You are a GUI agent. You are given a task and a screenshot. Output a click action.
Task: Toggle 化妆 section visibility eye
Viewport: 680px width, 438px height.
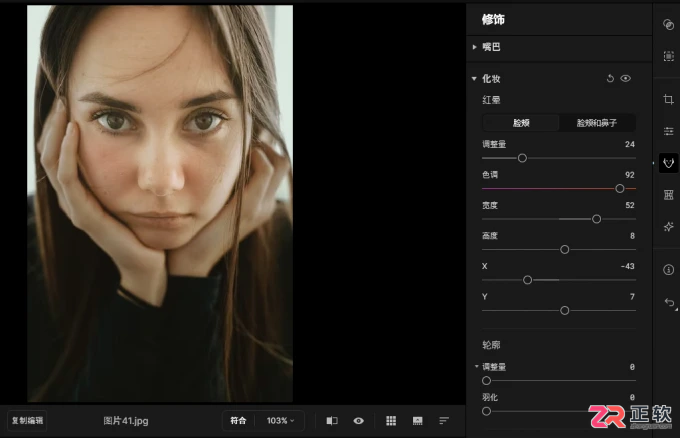[625, 78]
